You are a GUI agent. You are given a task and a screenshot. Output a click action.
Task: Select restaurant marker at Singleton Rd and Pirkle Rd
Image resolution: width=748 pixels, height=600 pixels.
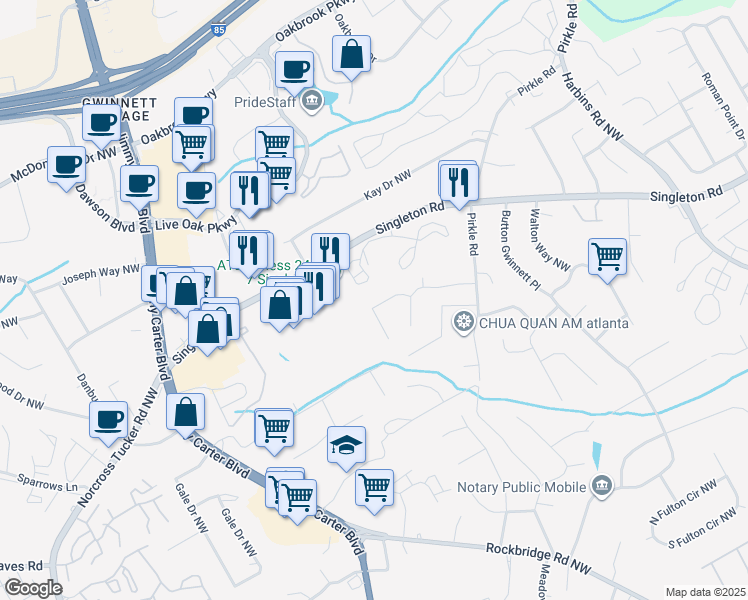pos(459,181)
